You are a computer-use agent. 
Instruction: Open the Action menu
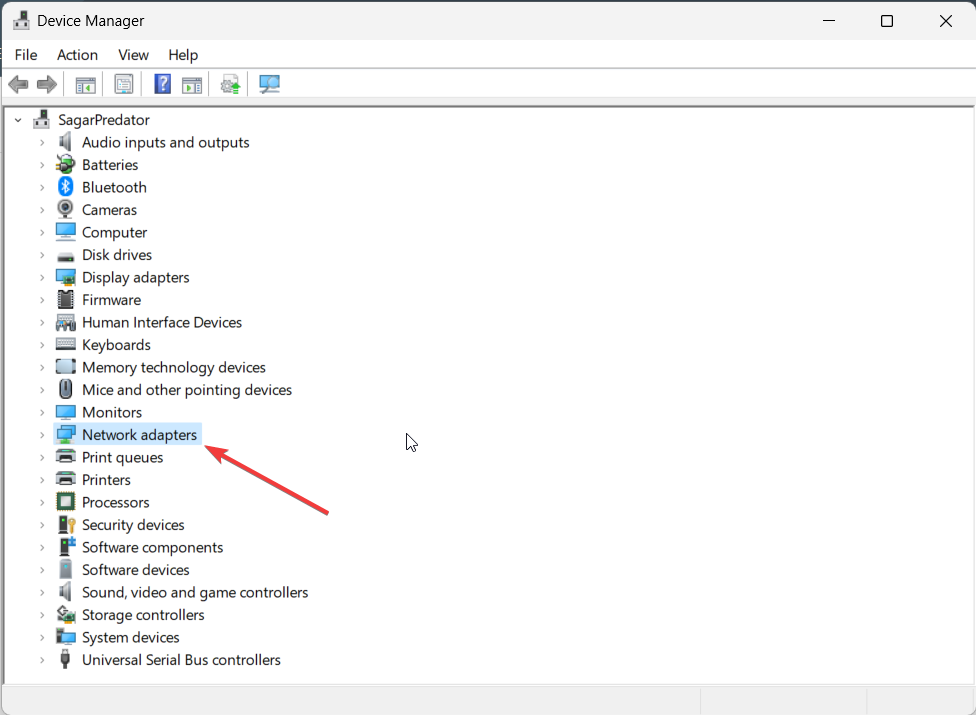(x=77, y=55)
